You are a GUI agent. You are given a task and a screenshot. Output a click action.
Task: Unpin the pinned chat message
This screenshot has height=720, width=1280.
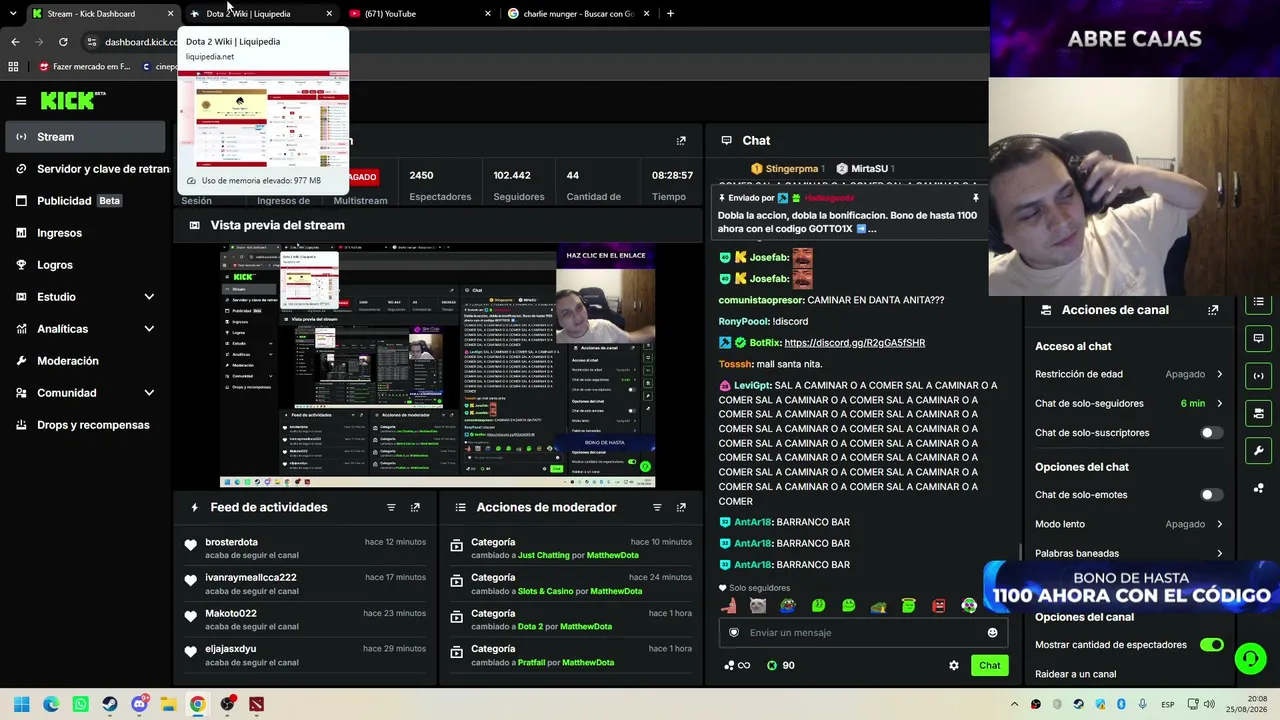[x=975, y=198]
